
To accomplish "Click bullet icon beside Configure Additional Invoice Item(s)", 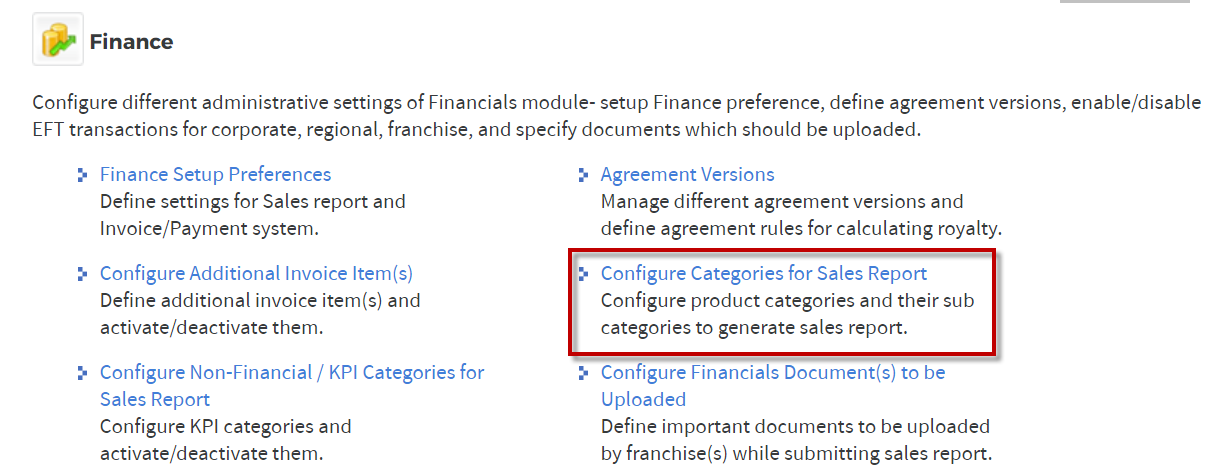I will (83, 274).
